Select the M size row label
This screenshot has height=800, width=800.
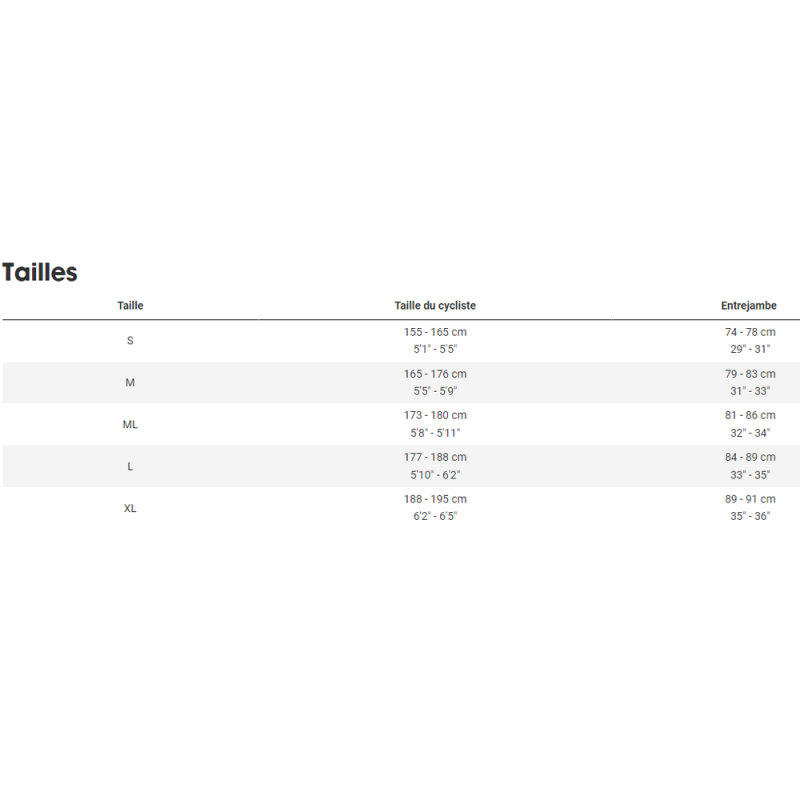point(130,383)
